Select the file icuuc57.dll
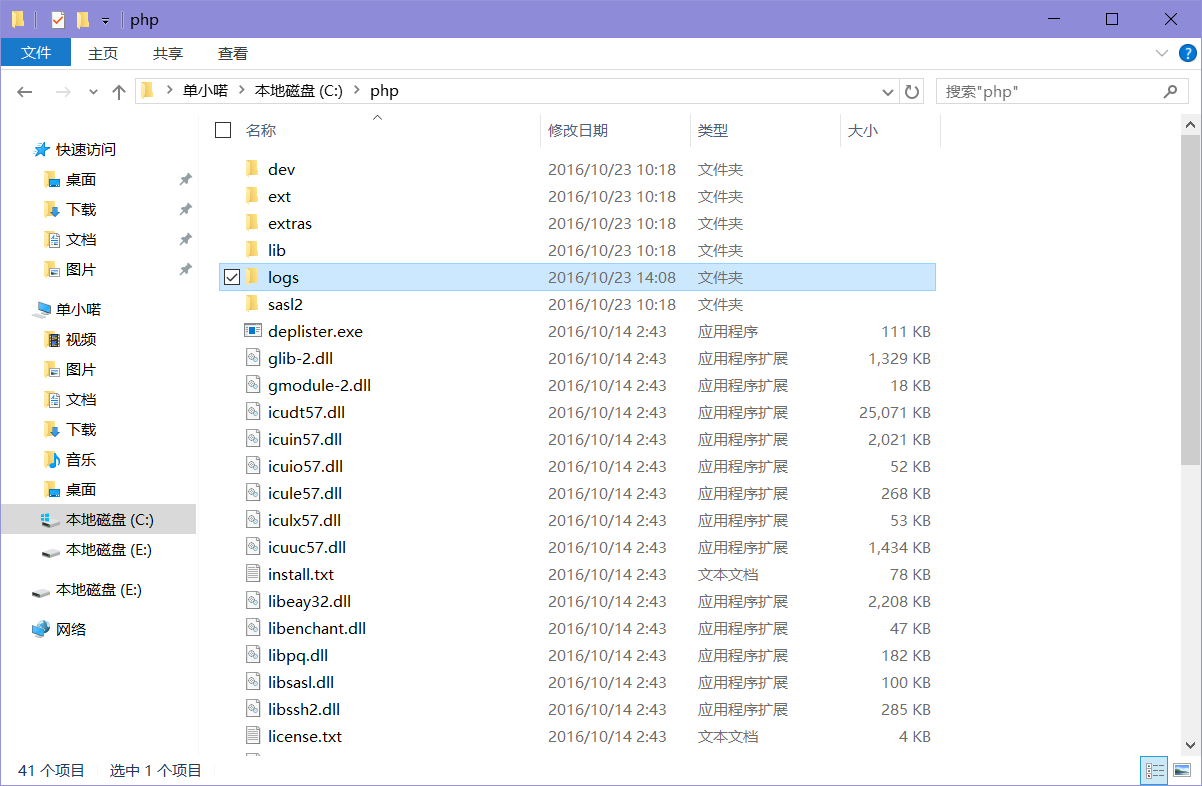 point(307,547)
